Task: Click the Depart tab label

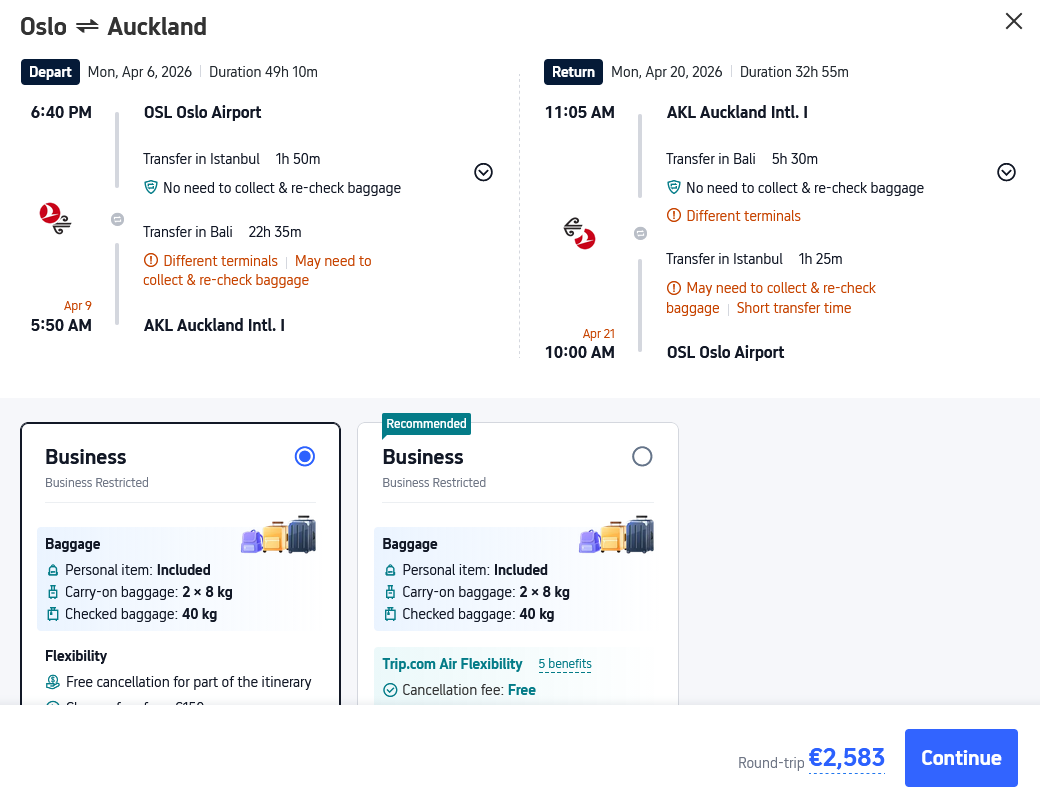Action: 50,72
